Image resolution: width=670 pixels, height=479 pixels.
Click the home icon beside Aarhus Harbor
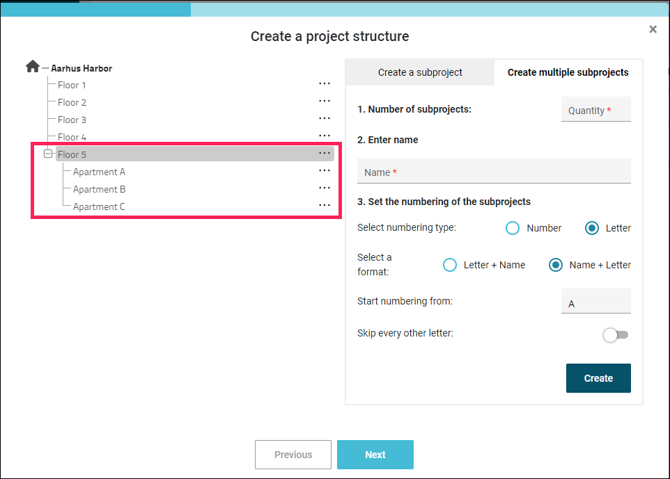(33, 67)
